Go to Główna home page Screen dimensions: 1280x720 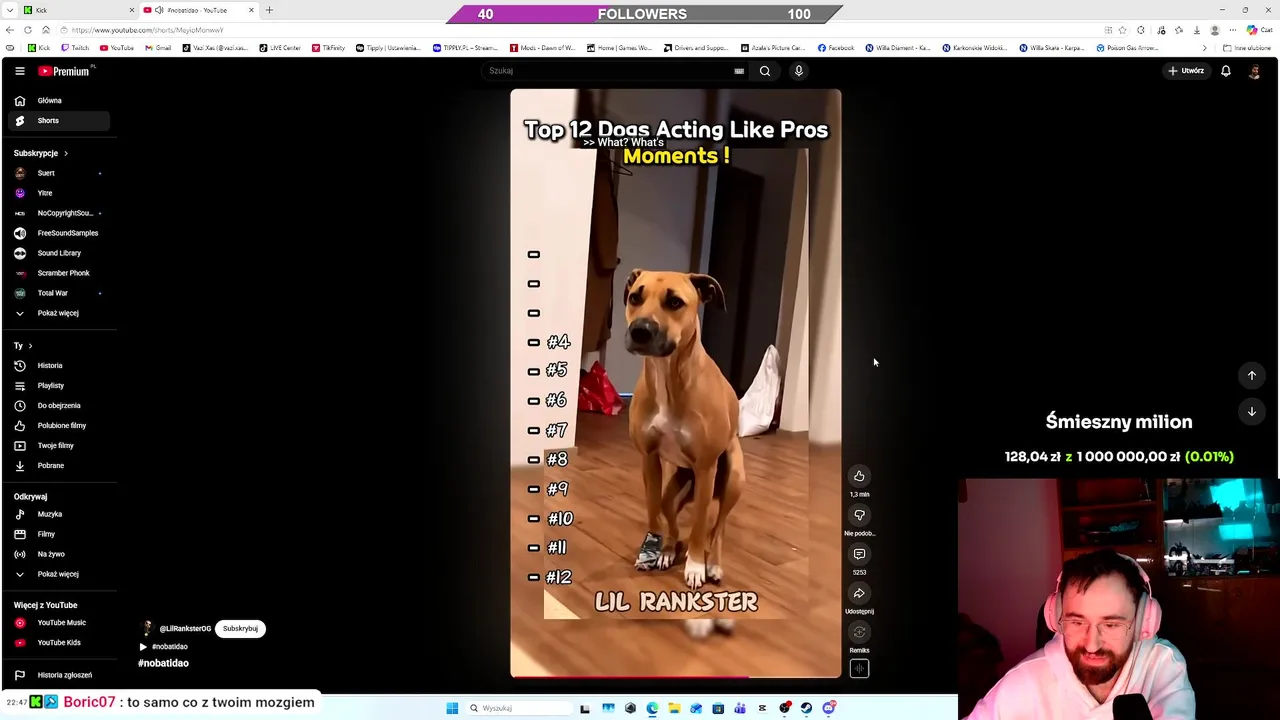click(58, 100)
